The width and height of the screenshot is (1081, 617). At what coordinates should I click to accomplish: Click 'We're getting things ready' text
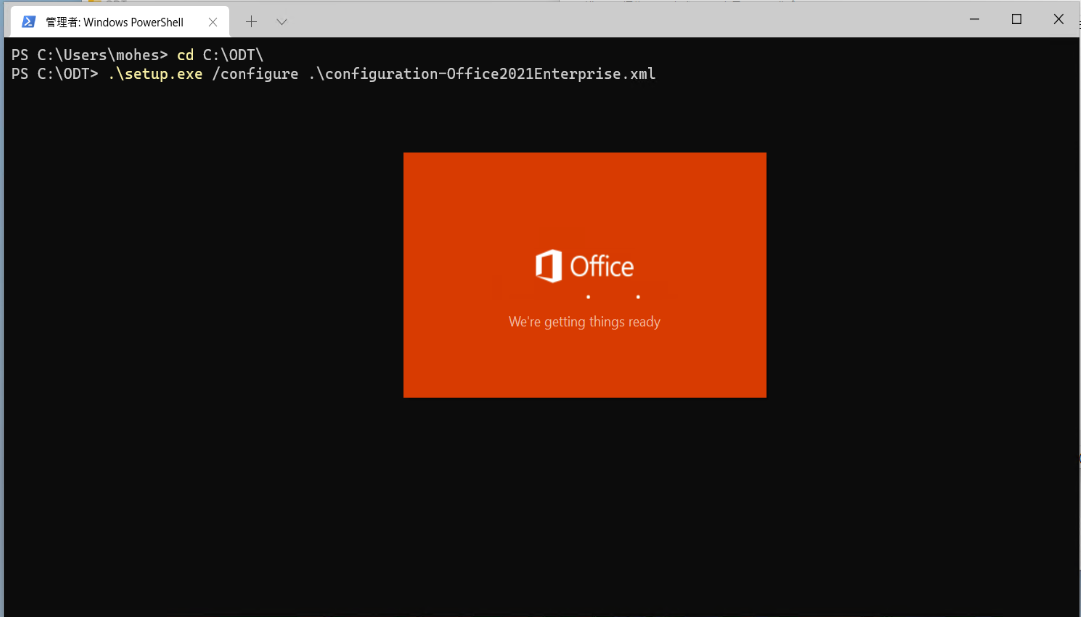pyautogui.click(x=585, y=322)
